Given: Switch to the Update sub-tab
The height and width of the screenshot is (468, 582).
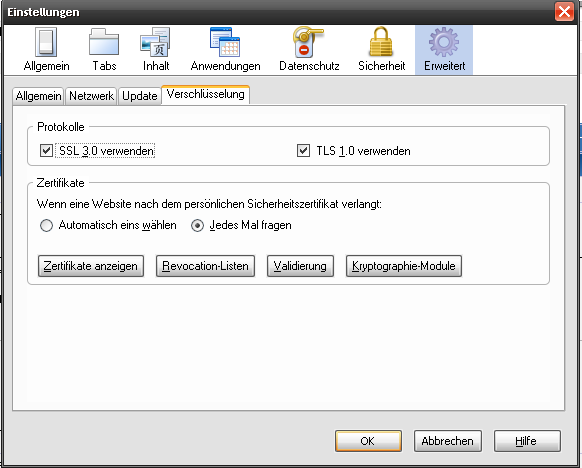Looking at the screenshot, I should click(x=140, y=96).
